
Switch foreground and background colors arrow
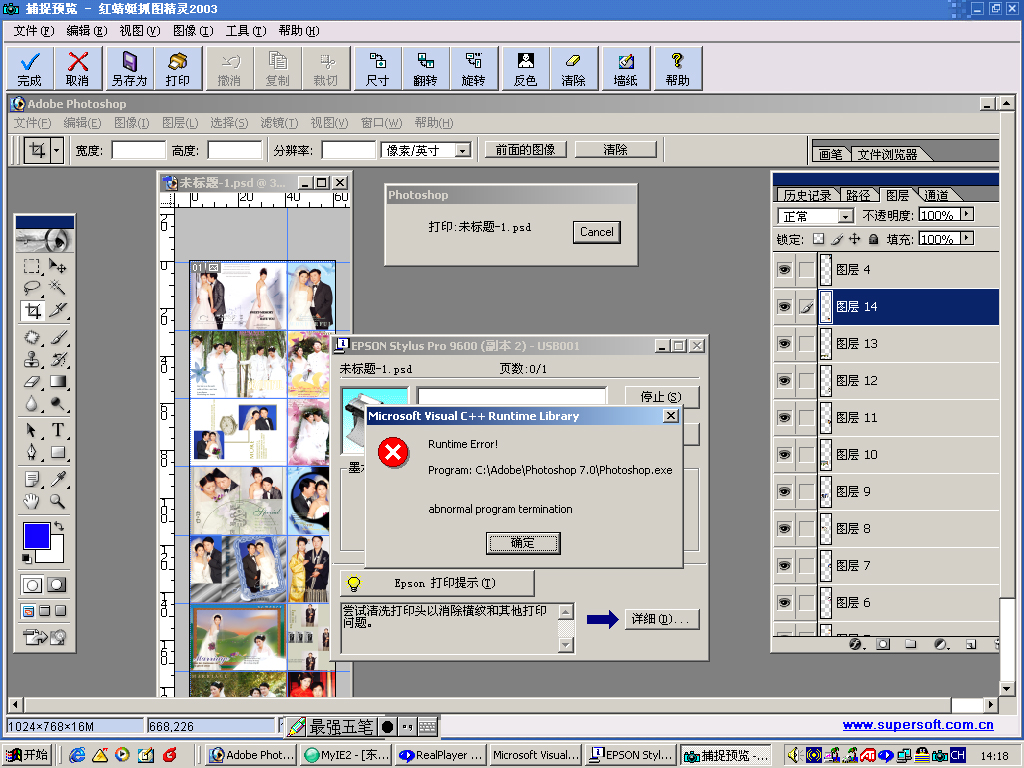pos(59,526)
